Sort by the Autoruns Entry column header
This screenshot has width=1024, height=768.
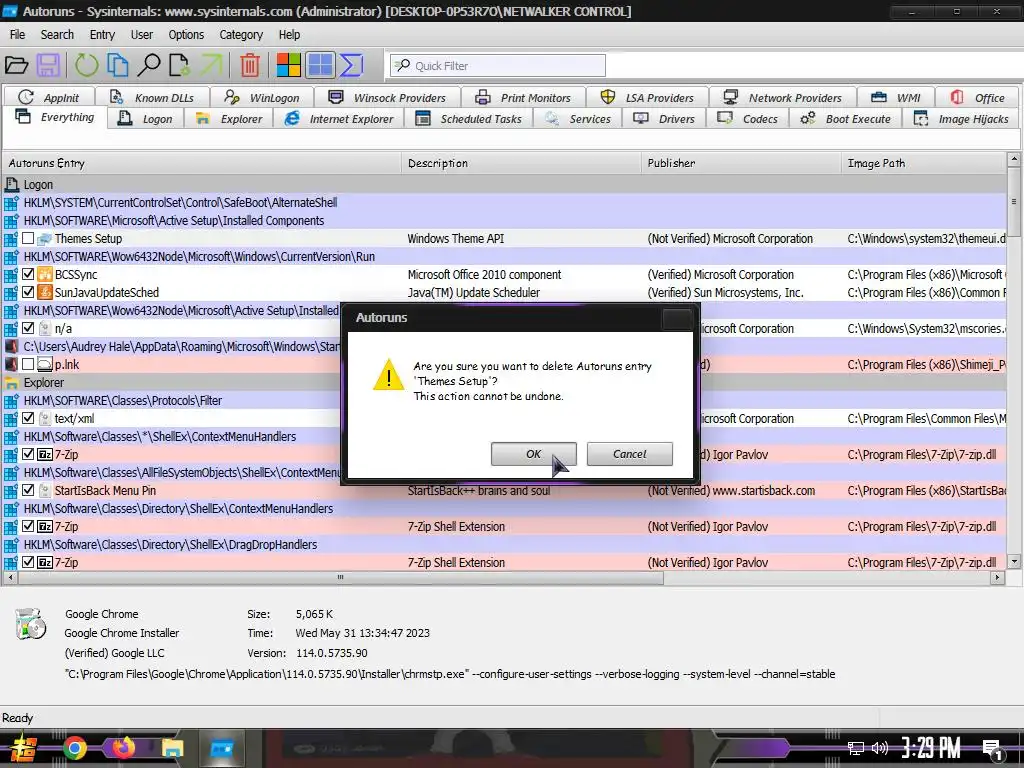click(202, 163)
